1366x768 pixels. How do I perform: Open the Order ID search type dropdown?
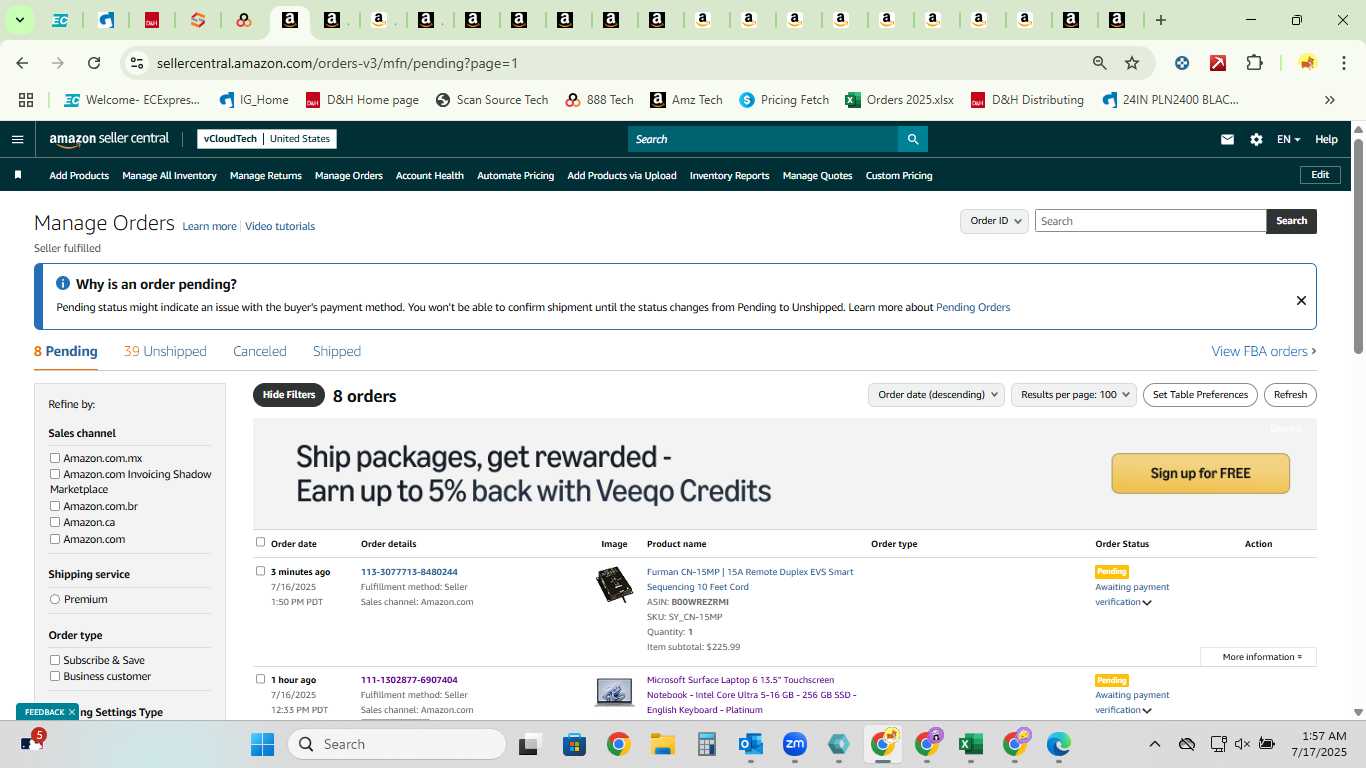tap(994, 221)
